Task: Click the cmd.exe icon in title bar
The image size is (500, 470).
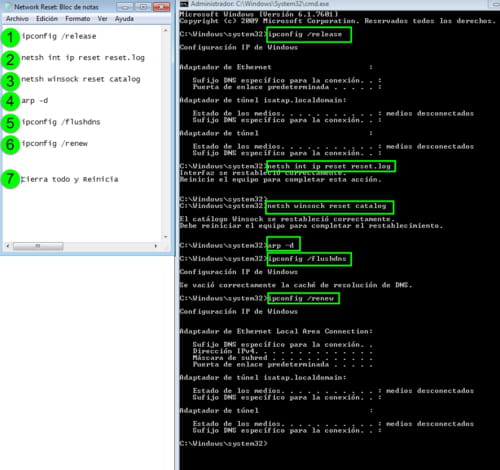Action: pyautogui.click(x=184, y=4)
